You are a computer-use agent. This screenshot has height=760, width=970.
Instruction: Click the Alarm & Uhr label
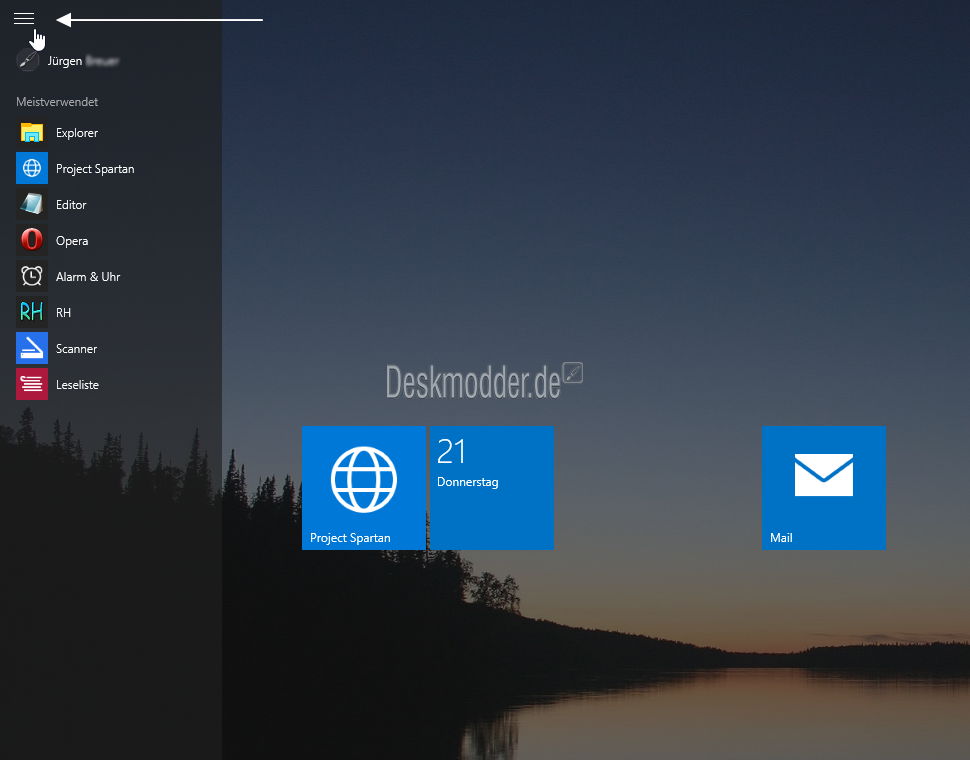88,276
